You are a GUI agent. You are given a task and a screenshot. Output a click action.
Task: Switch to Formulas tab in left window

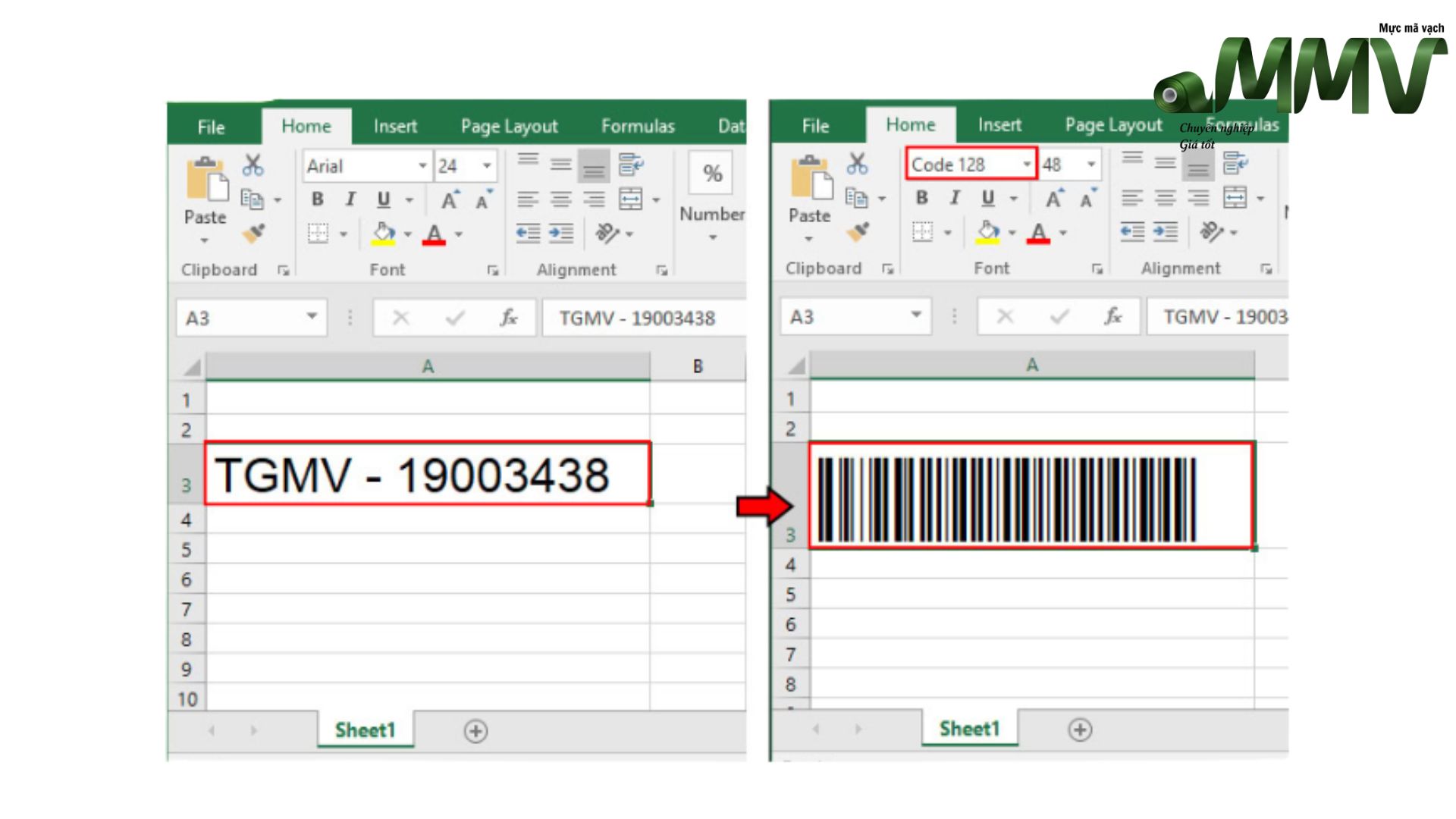(x=638, y=126)
